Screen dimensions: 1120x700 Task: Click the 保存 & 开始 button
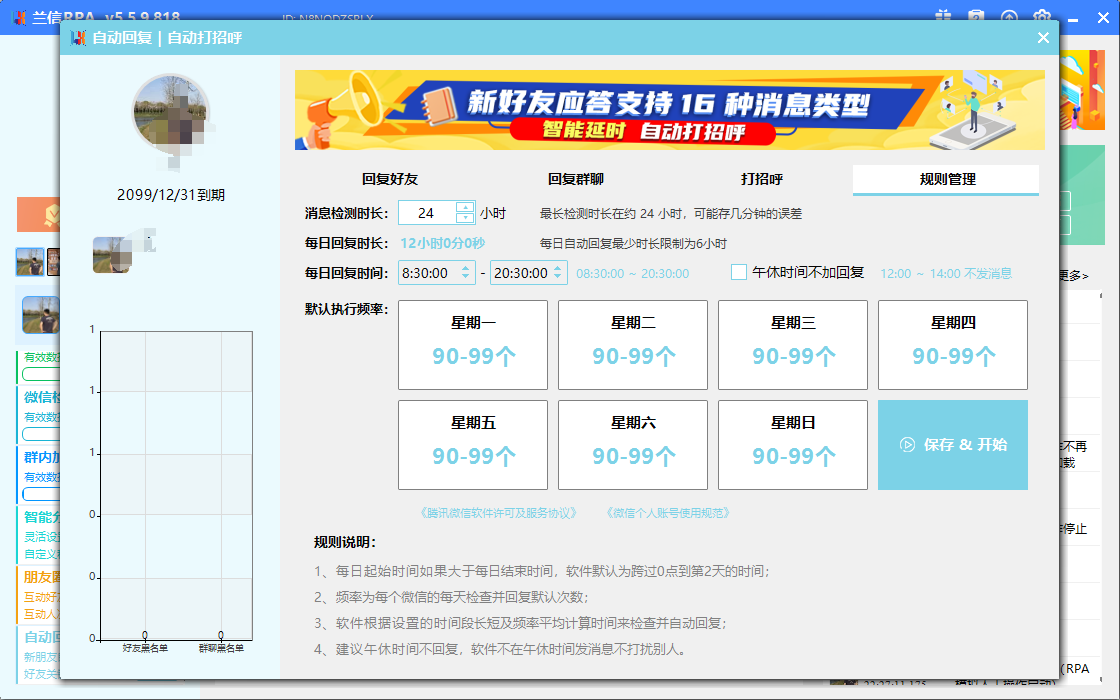pyautogui.click(x=953, y=445)
